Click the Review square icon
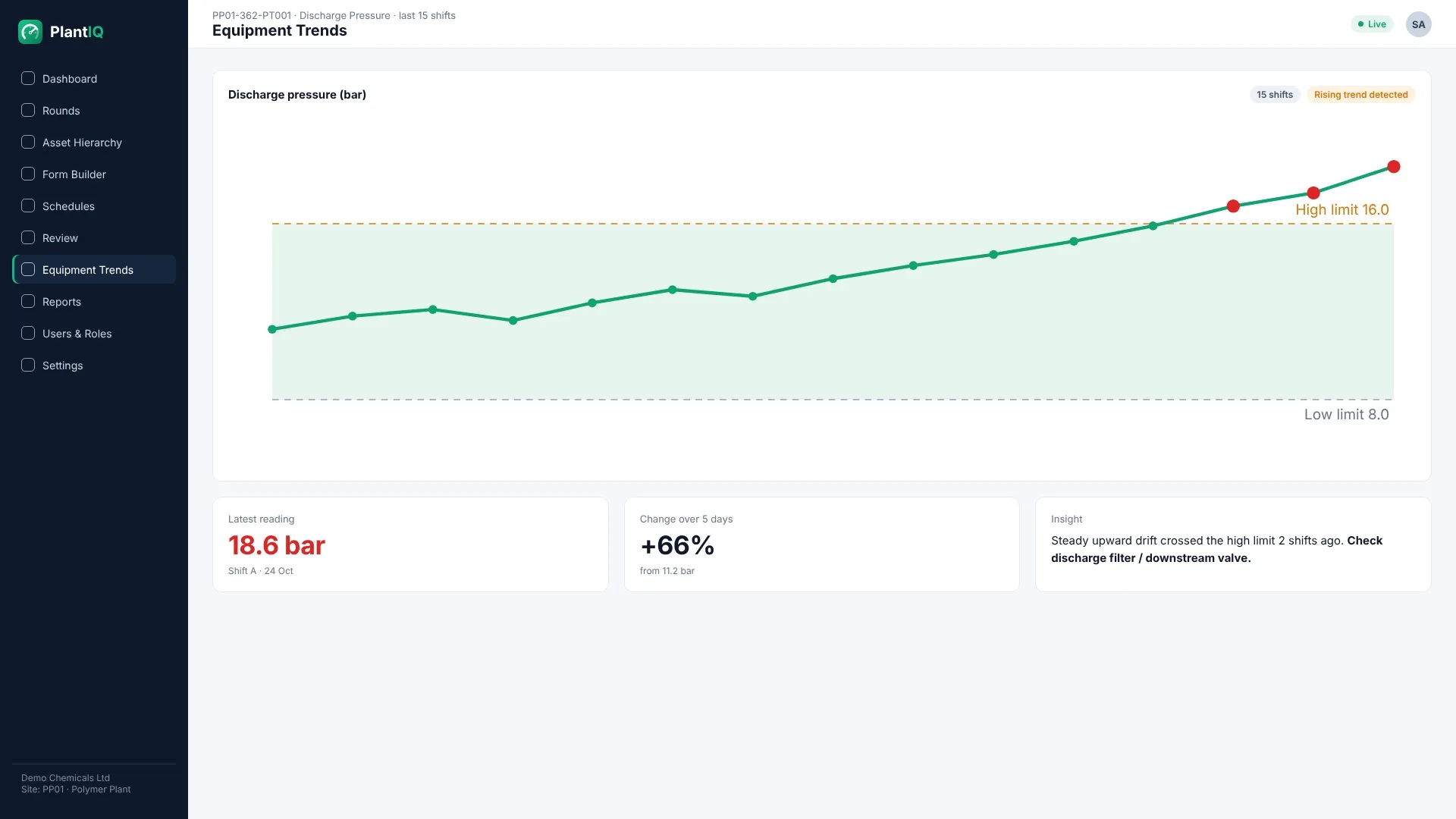1456x819 pixels. click(x=28, y=237)
